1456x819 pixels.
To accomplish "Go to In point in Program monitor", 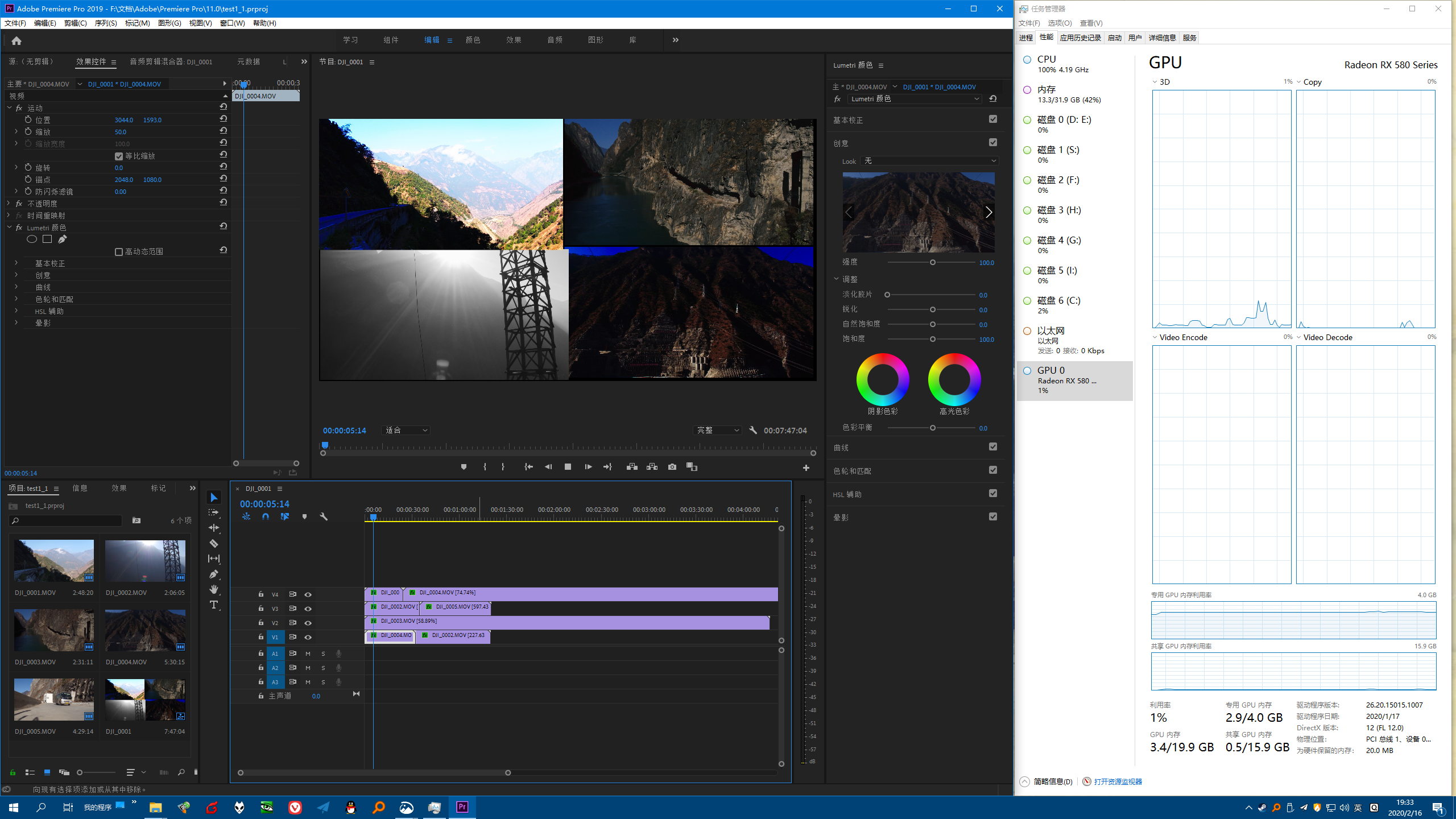I will tap(528, 467).
